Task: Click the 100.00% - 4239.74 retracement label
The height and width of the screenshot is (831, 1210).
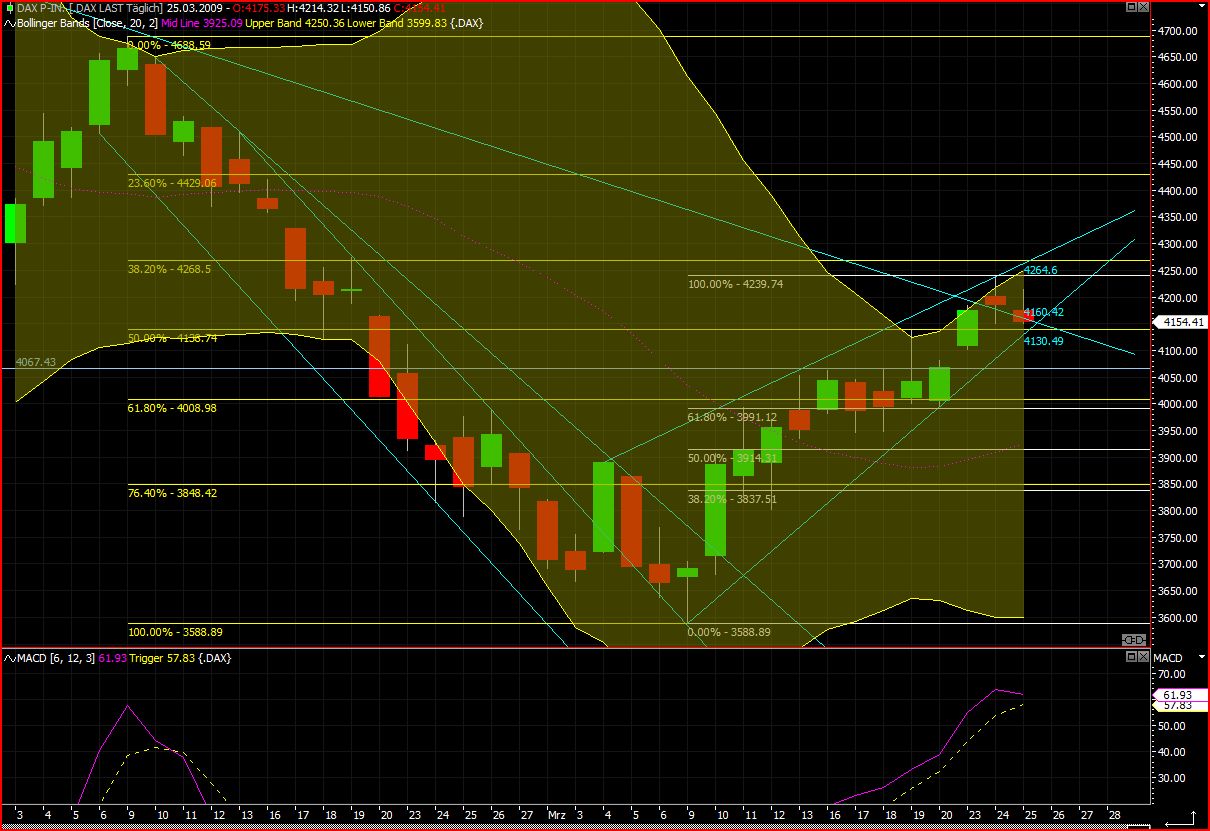Action: click(735, 284)
